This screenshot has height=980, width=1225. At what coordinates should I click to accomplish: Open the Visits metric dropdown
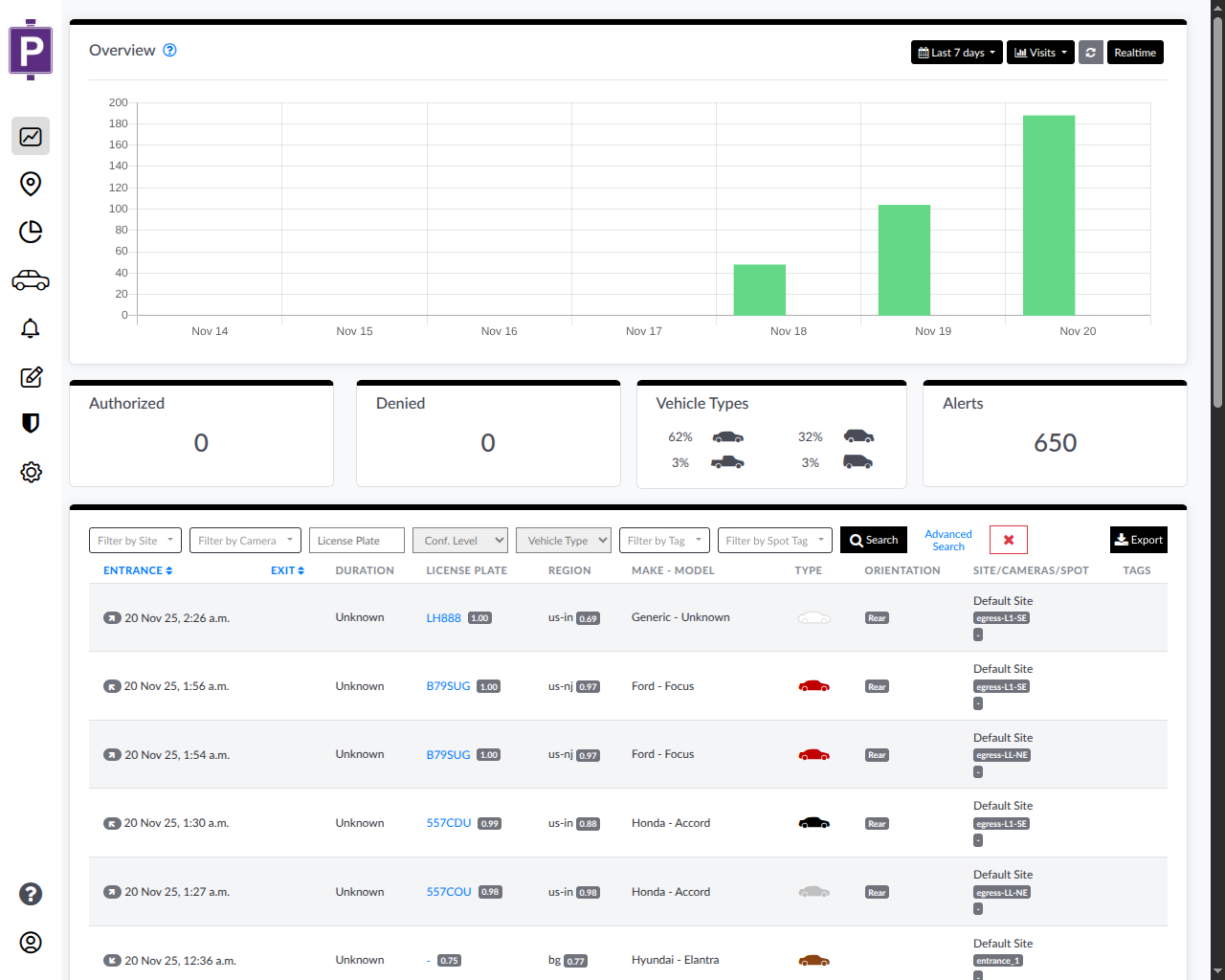point(1039,52)
